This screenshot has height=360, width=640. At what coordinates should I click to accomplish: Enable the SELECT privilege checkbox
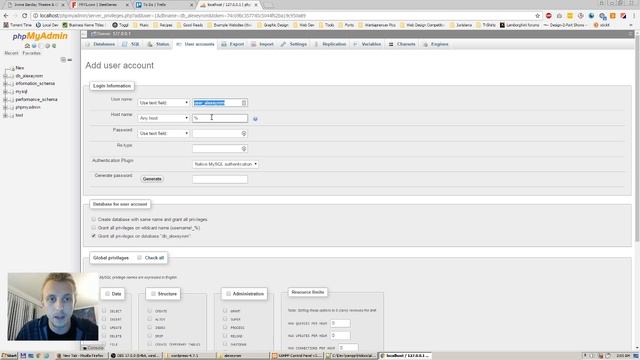(104, 311)
